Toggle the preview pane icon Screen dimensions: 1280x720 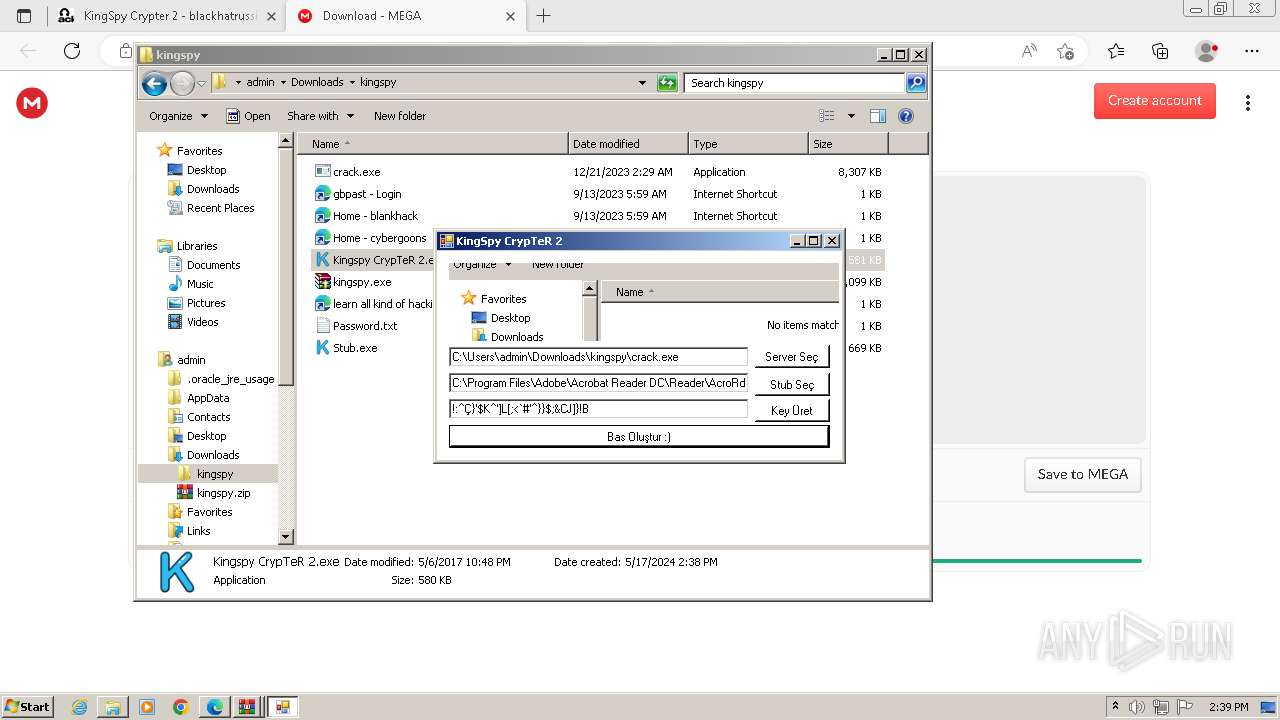click(877, 116)
